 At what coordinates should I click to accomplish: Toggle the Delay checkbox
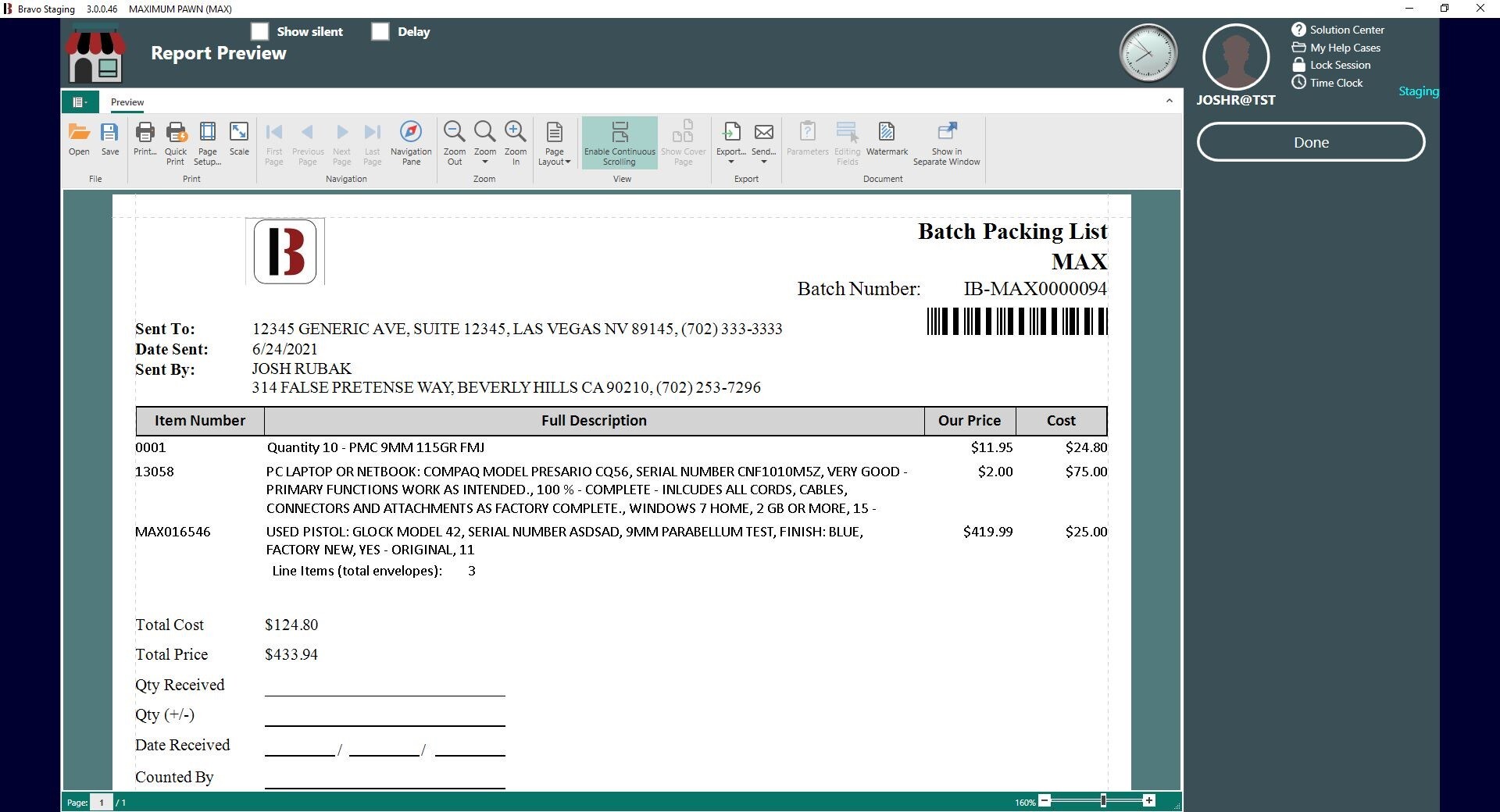coord(380,31)
